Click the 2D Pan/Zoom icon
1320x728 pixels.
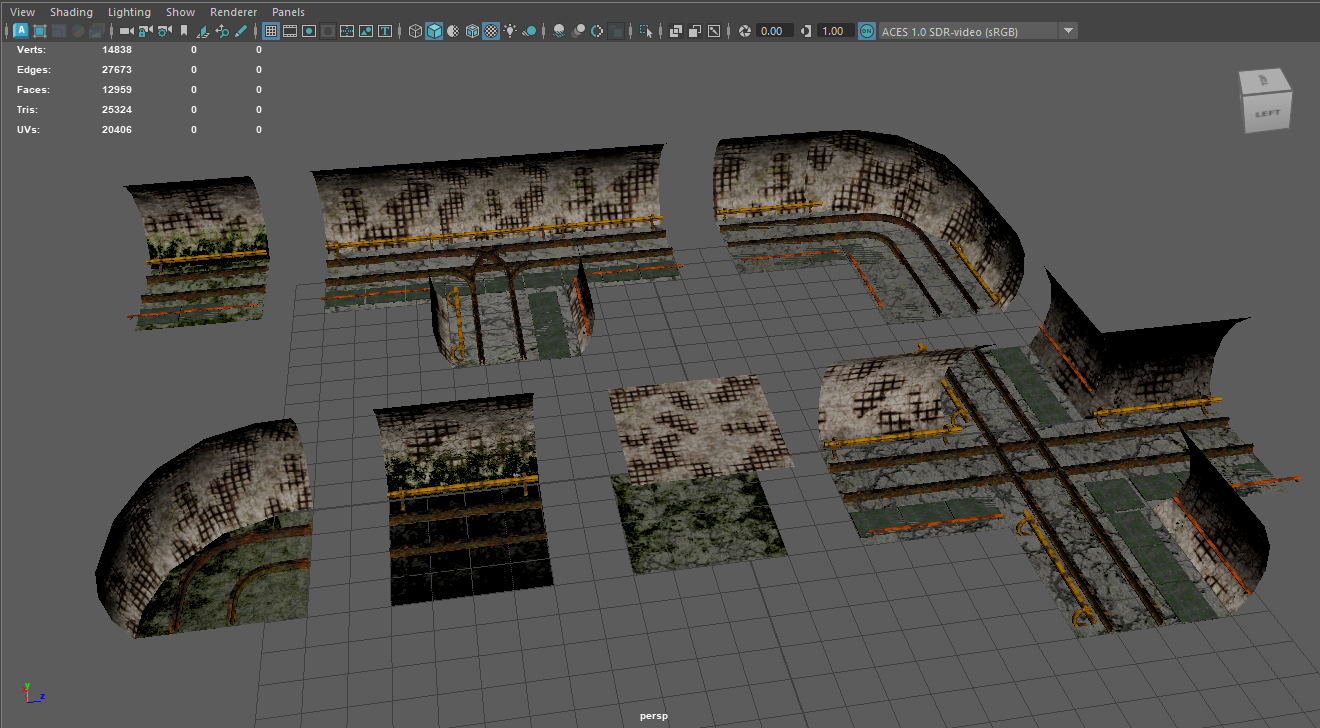click(222, 31)
